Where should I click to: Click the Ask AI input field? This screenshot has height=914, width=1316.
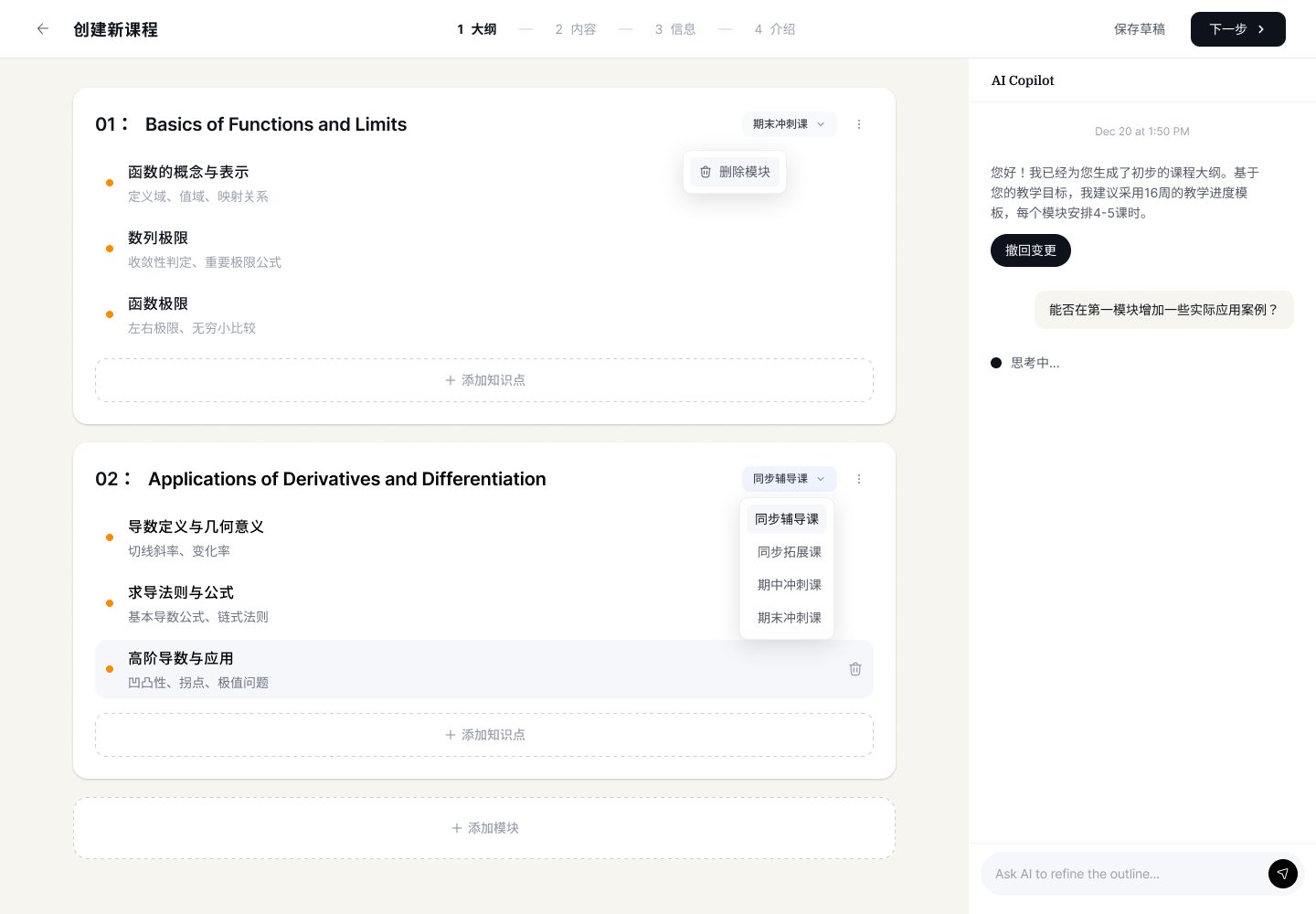click(1124, 874)
